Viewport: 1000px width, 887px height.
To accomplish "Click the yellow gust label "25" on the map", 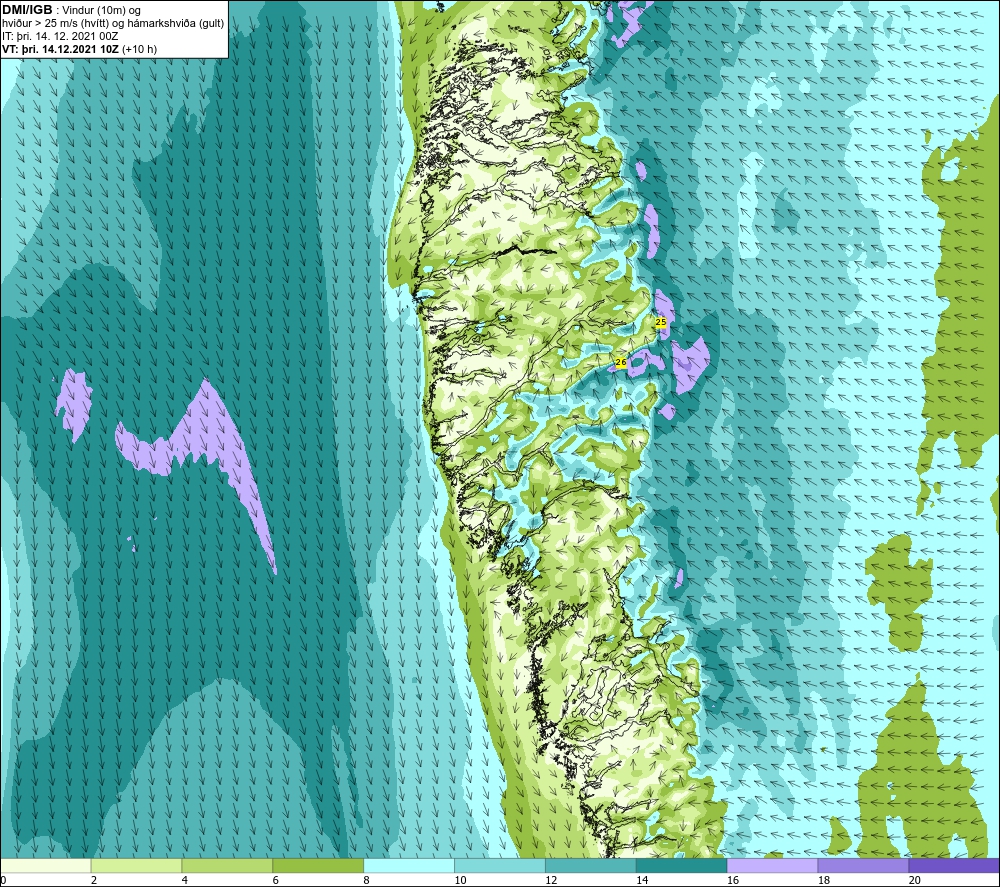I will click(x=661, y=322).
